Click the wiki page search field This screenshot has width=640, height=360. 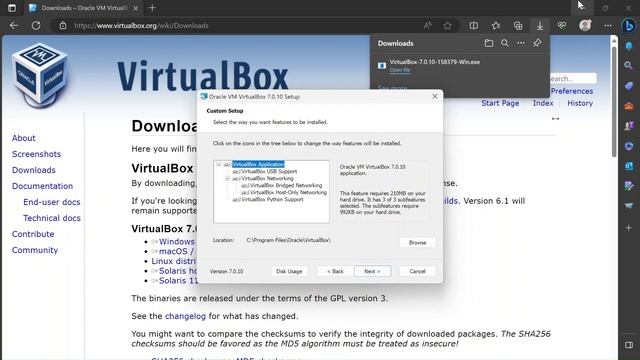coord(573,78)
